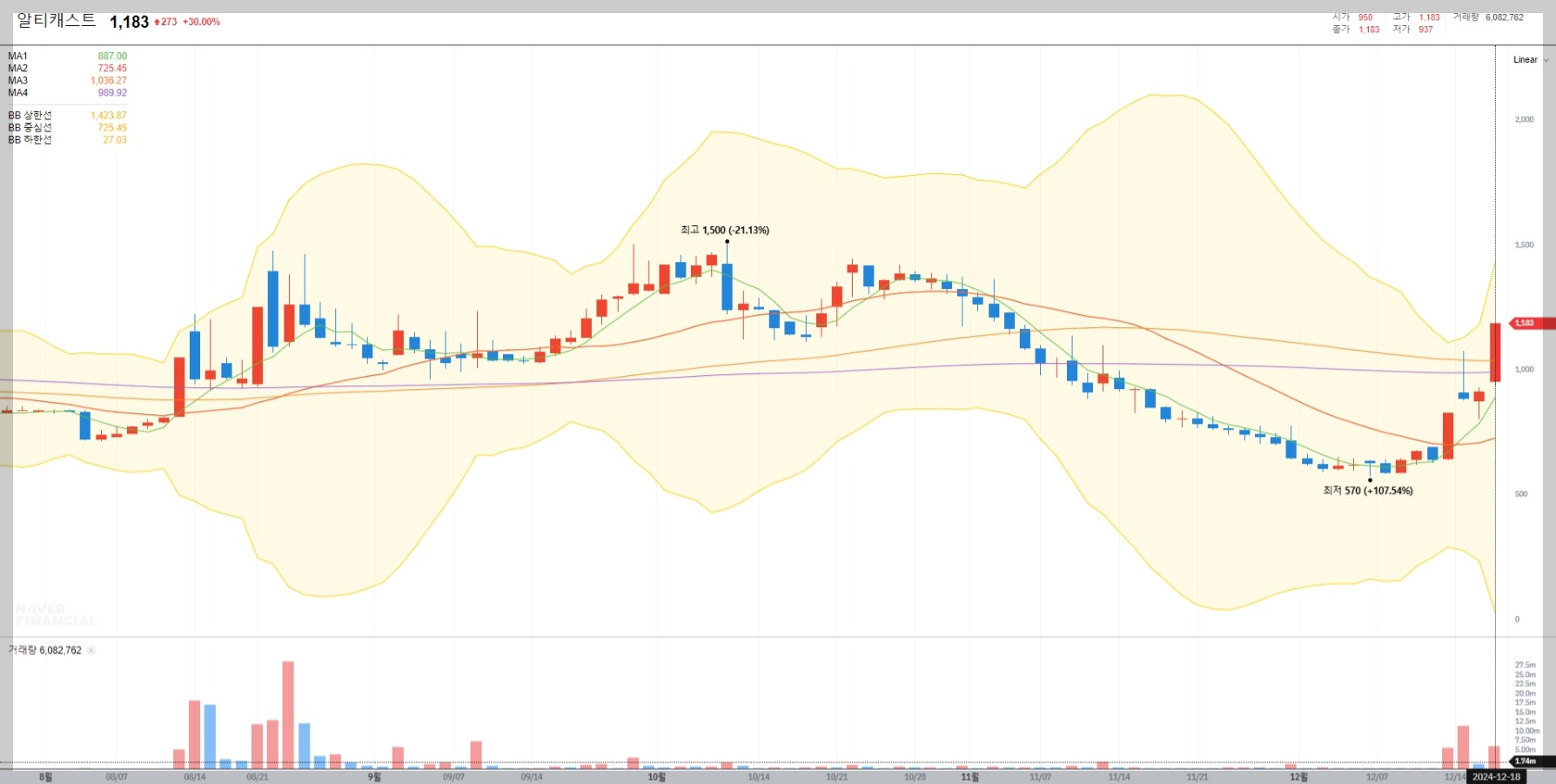The width and height of the screenshot is (1556, 784).
Task: Click the 08/07 date on the time axis
Action: (117, 777)
